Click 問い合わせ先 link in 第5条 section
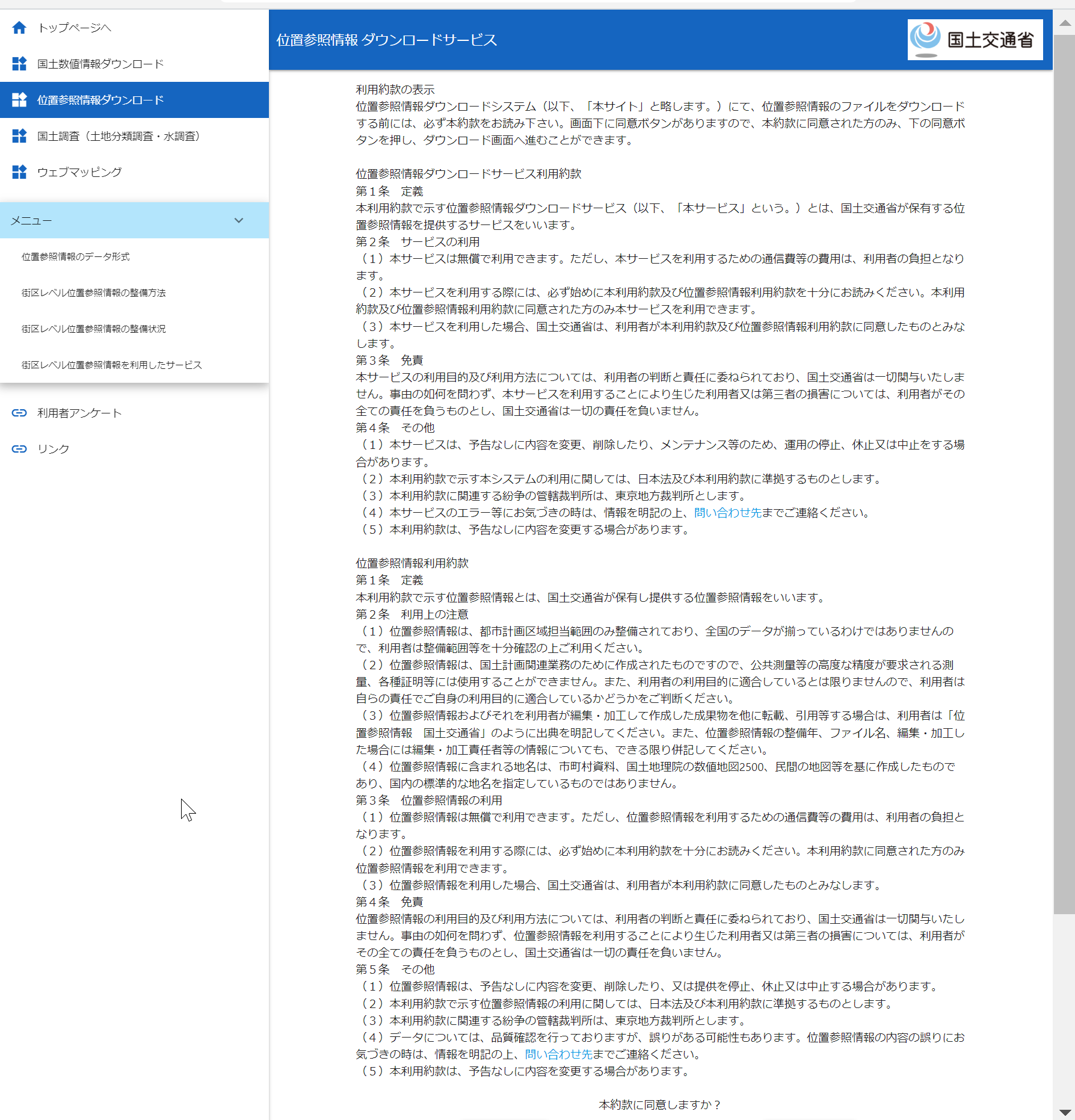This screenshot has width=1075, height=1120. pos(558,1054)
